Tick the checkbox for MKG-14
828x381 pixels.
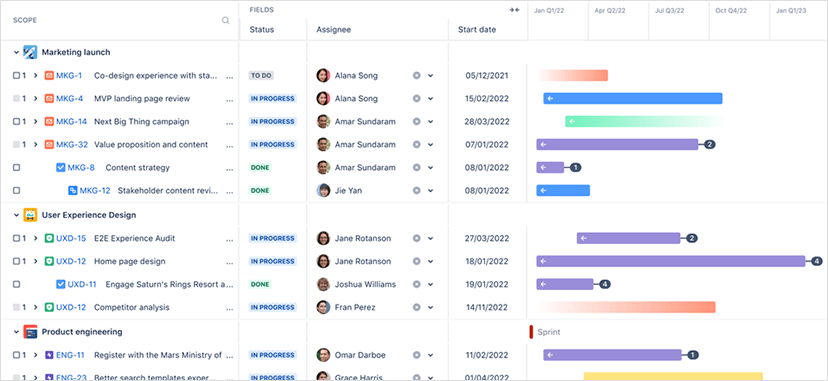coord(16,121)
